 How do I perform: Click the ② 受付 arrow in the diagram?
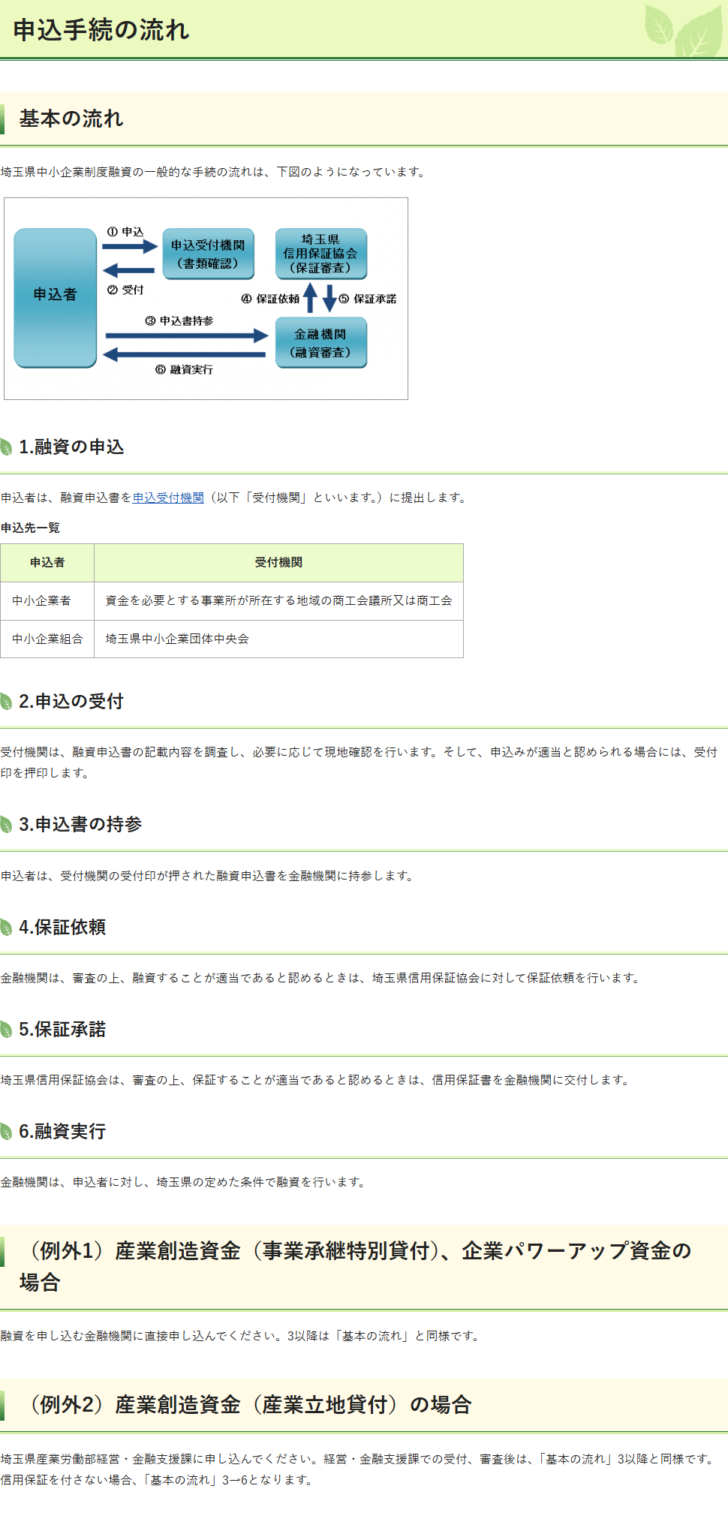(x=130, y=269)
